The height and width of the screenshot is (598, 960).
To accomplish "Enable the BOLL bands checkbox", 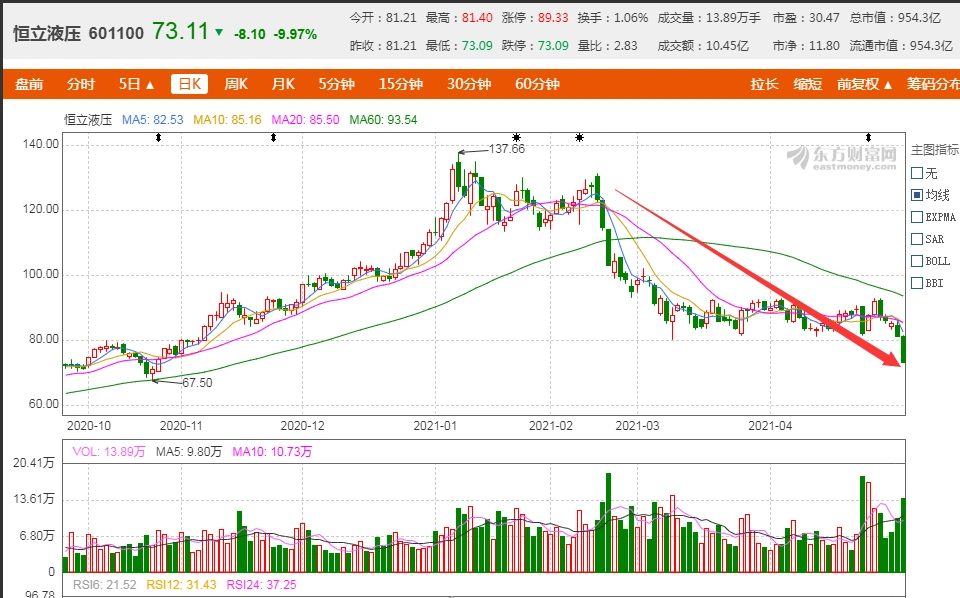I will pyautogui.click(x=916, y=261).
